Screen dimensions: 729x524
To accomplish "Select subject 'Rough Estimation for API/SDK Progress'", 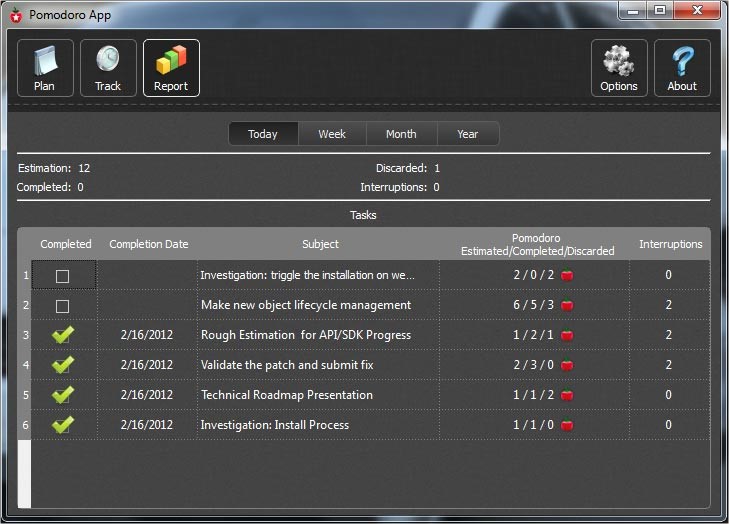I will [x=306, y=335].
